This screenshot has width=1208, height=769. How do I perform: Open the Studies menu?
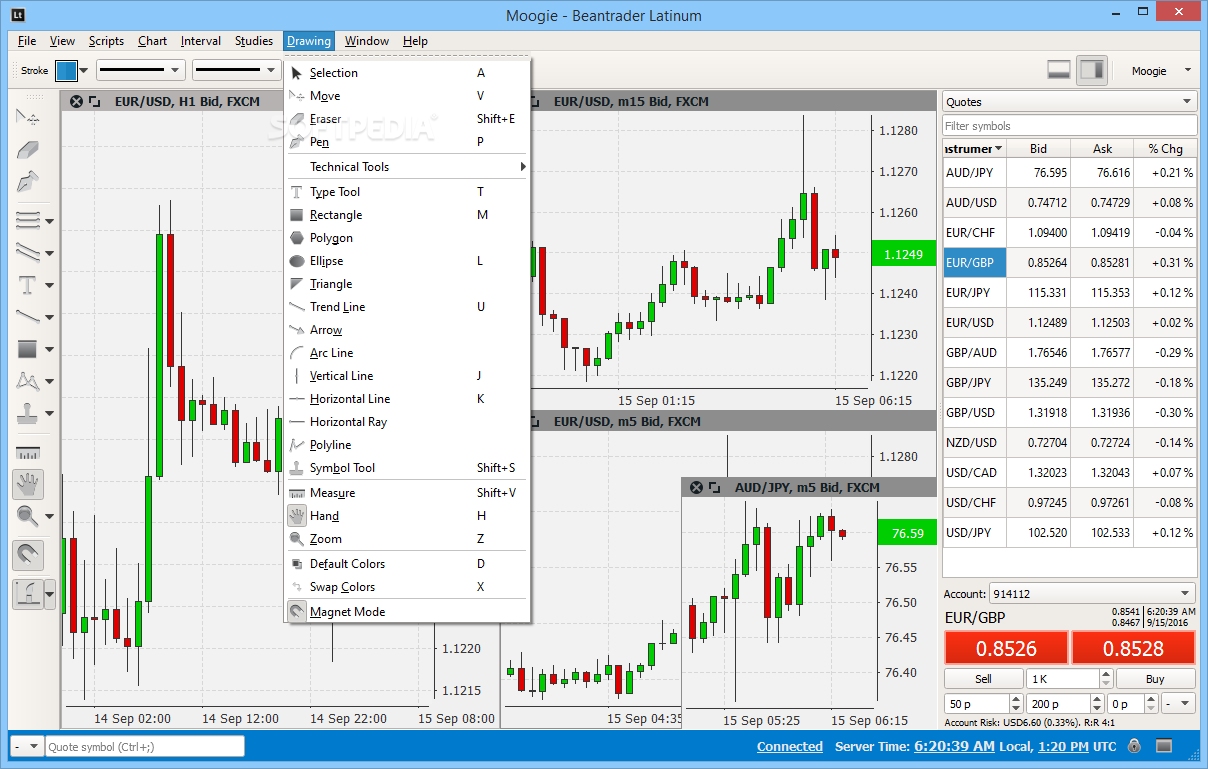coord(254,41)
